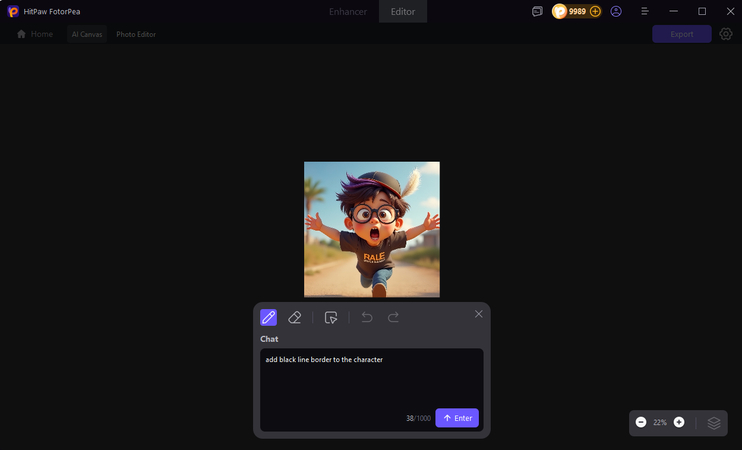Screen dimensions: 742x450
Task: Redo the last stroke
Action: pos(393,317)
